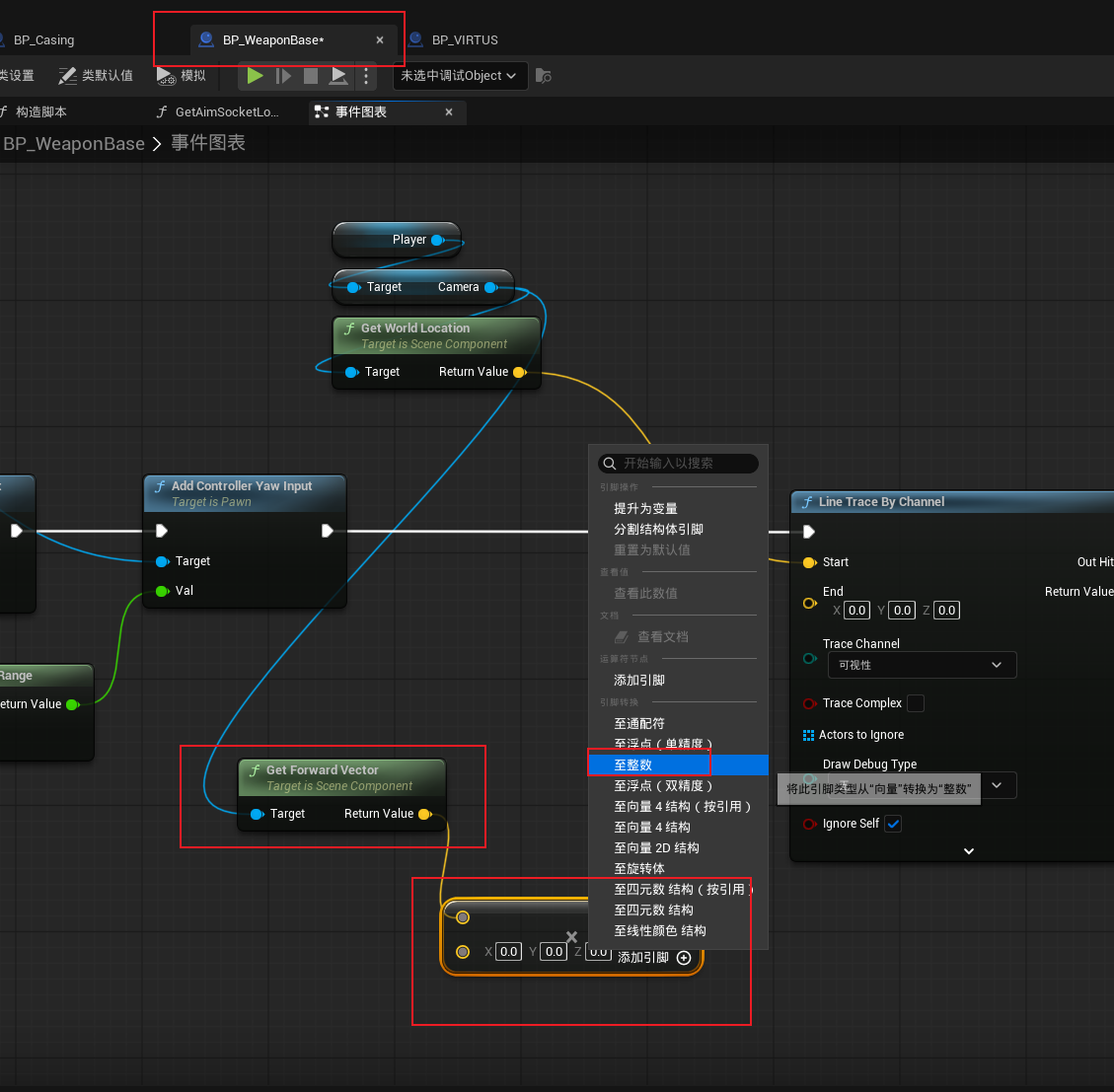This screenshot has width=1114, height=1092.
Task: Select 至浮点（双精度） conversion entry
Action: pos(664,785)
